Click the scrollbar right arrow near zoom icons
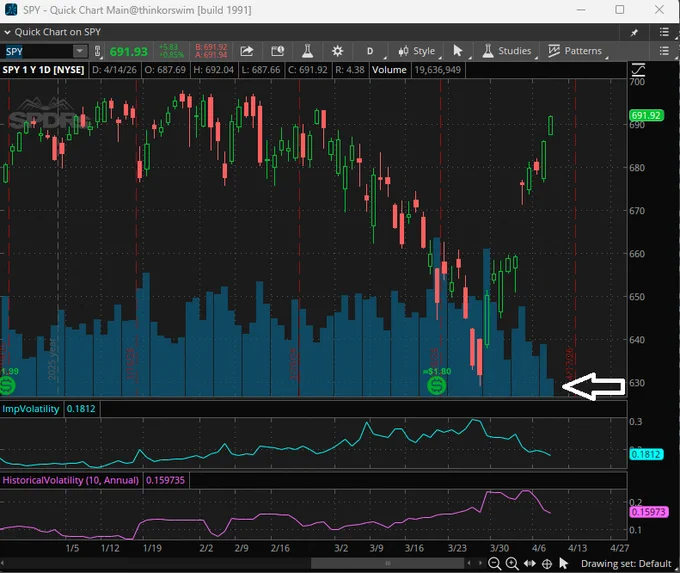Screen dimensions: 680x573 480,563
